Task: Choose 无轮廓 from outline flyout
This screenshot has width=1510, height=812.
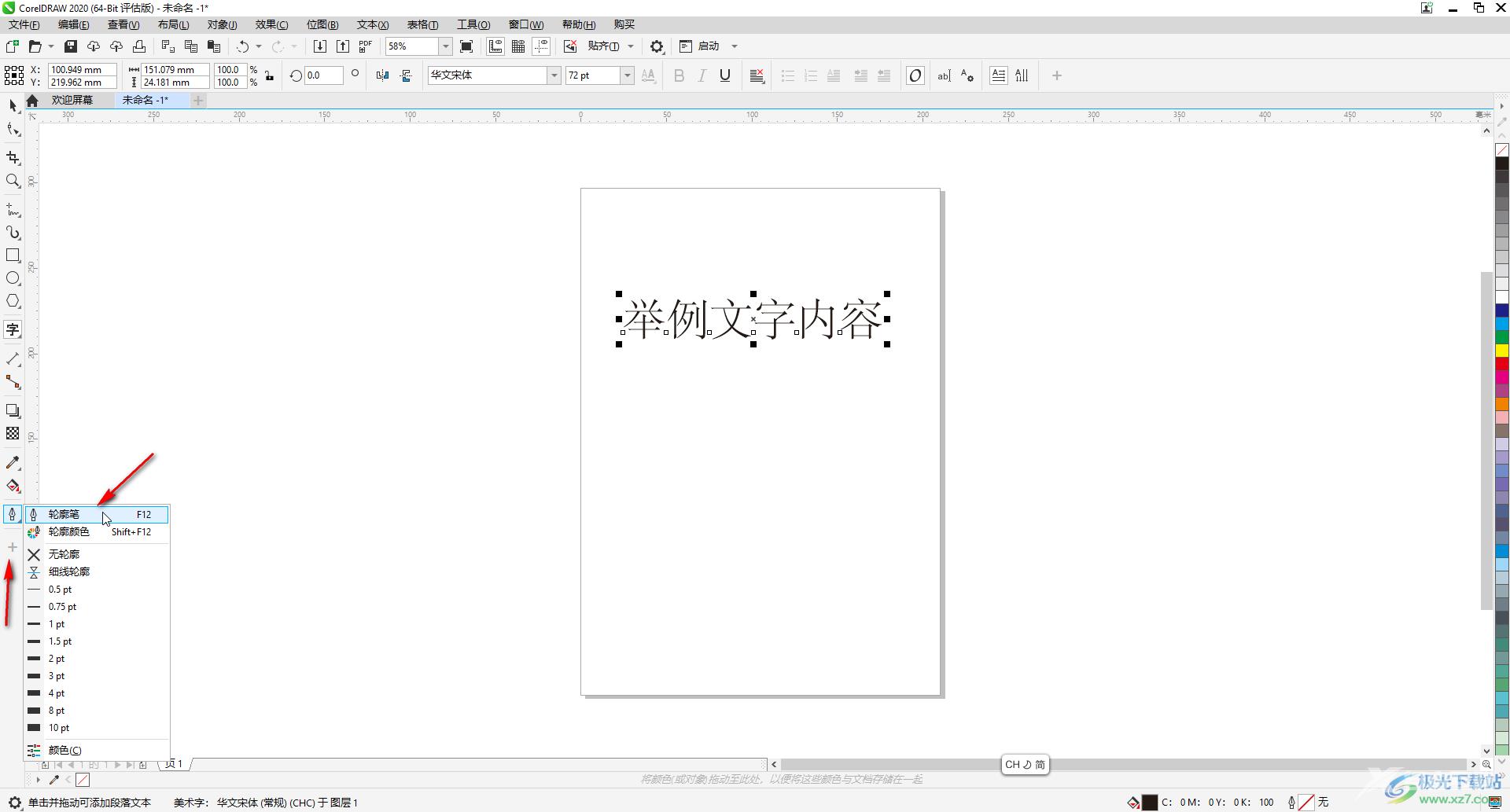Action: pyautogui.click(x=97, y=554)
